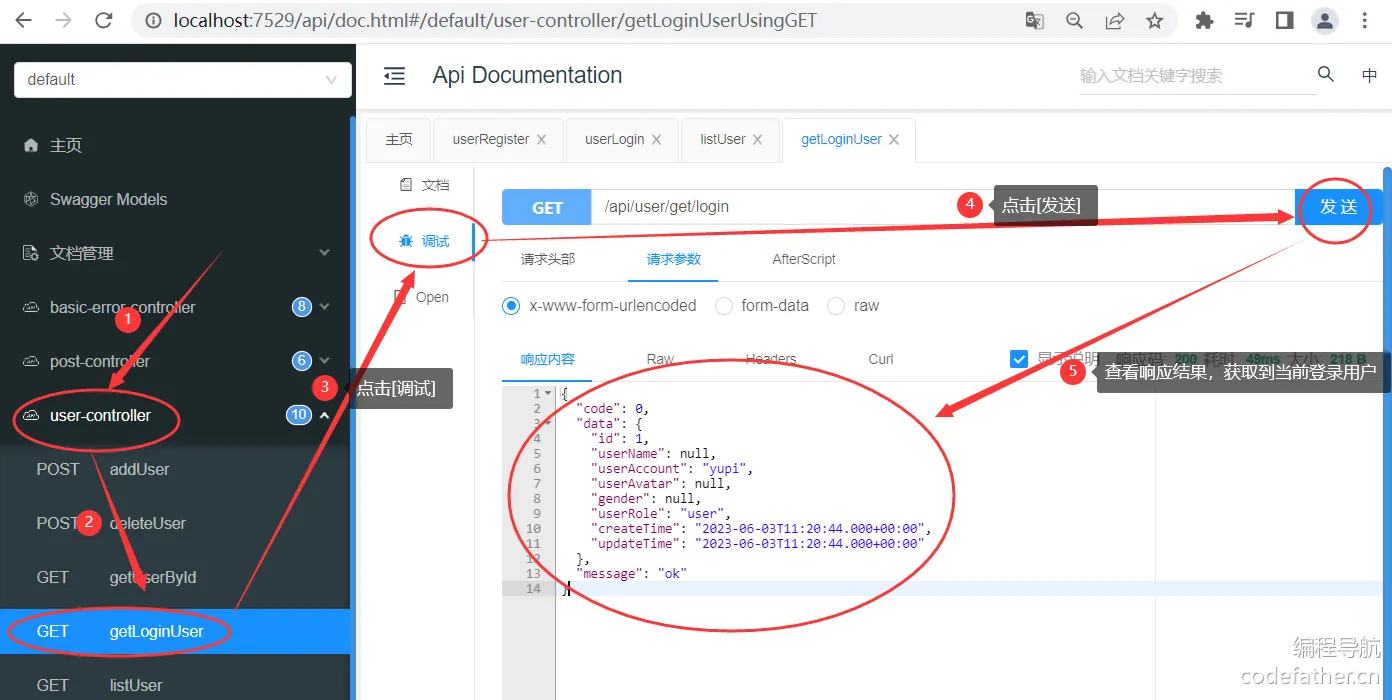The image size is (1392, 700).
Task: Close the userLogin tab
Action: pos(656,140)
